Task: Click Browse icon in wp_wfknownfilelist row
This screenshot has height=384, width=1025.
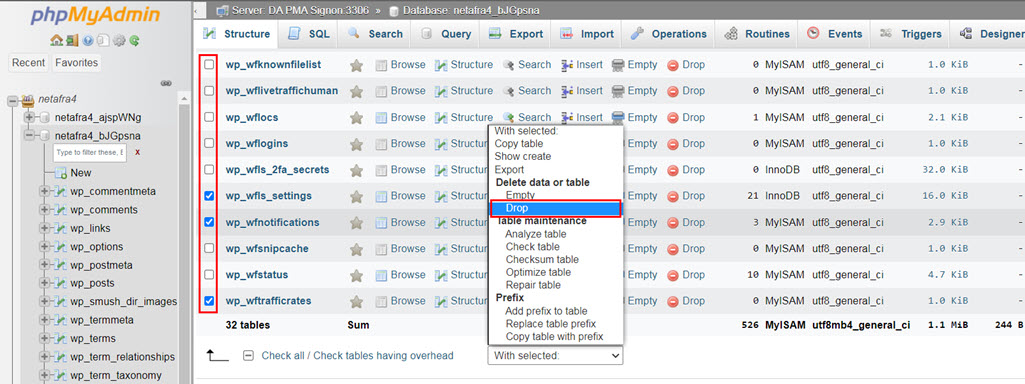Action: [381, 65]
